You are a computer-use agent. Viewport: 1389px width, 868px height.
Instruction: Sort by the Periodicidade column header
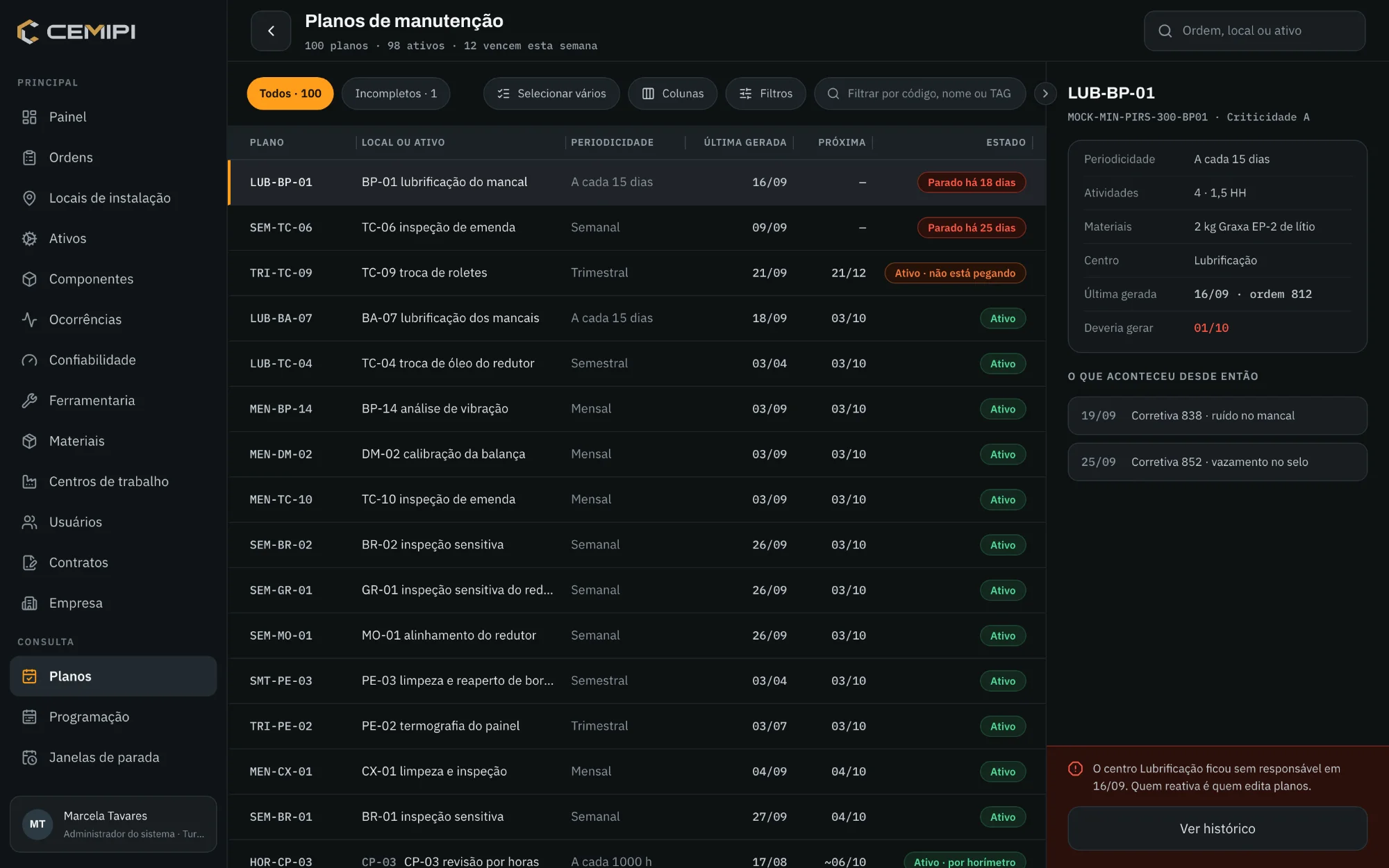point(612,142)
